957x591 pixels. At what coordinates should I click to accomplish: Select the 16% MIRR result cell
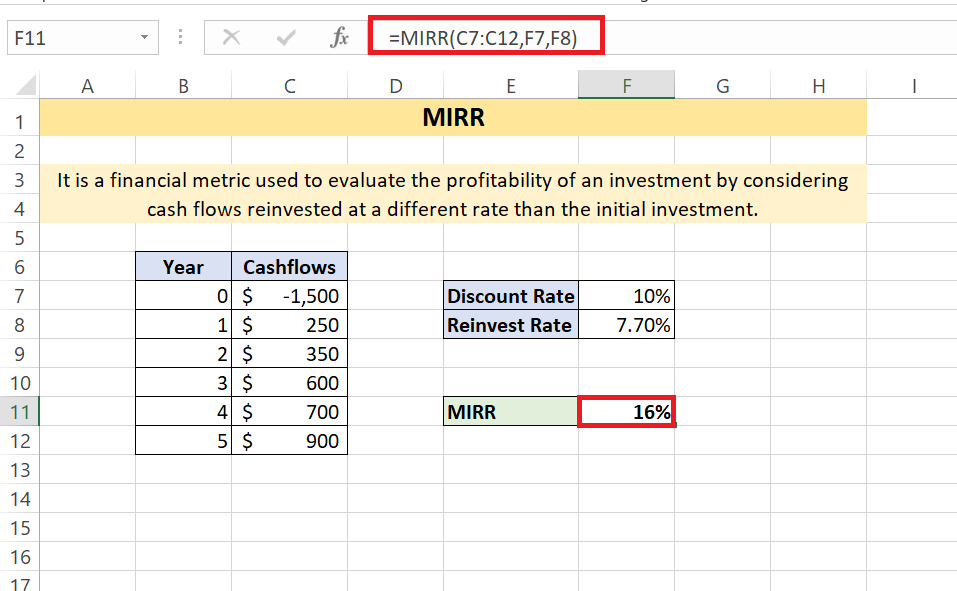click(x=626, y=412)
